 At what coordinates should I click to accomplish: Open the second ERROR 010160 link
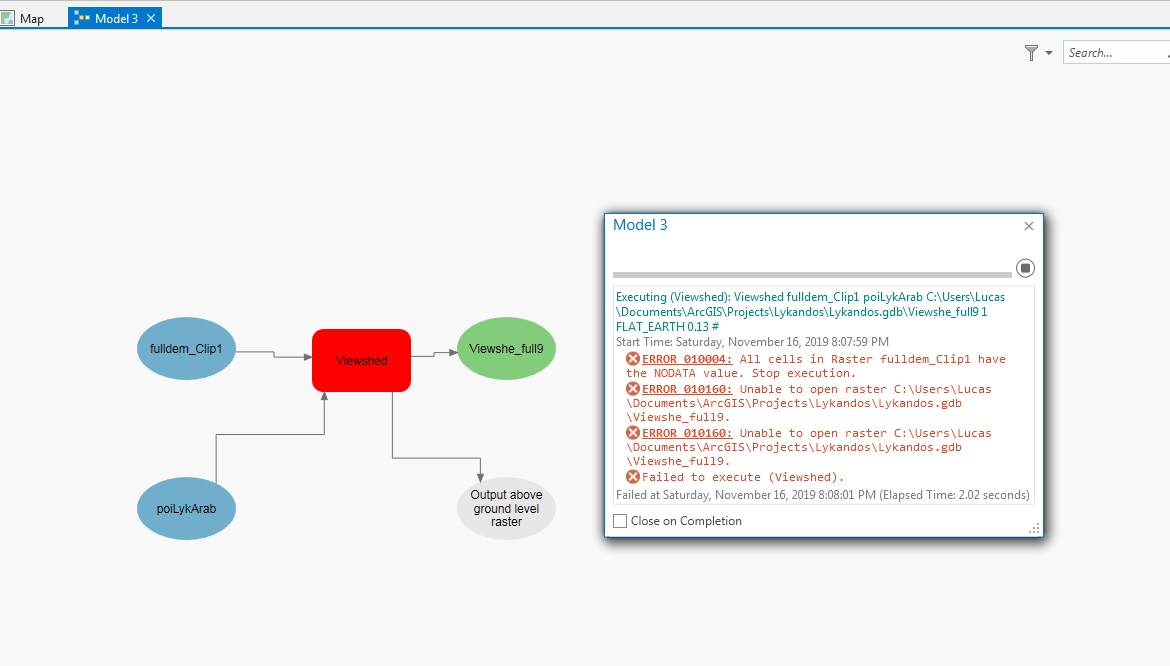686,433
